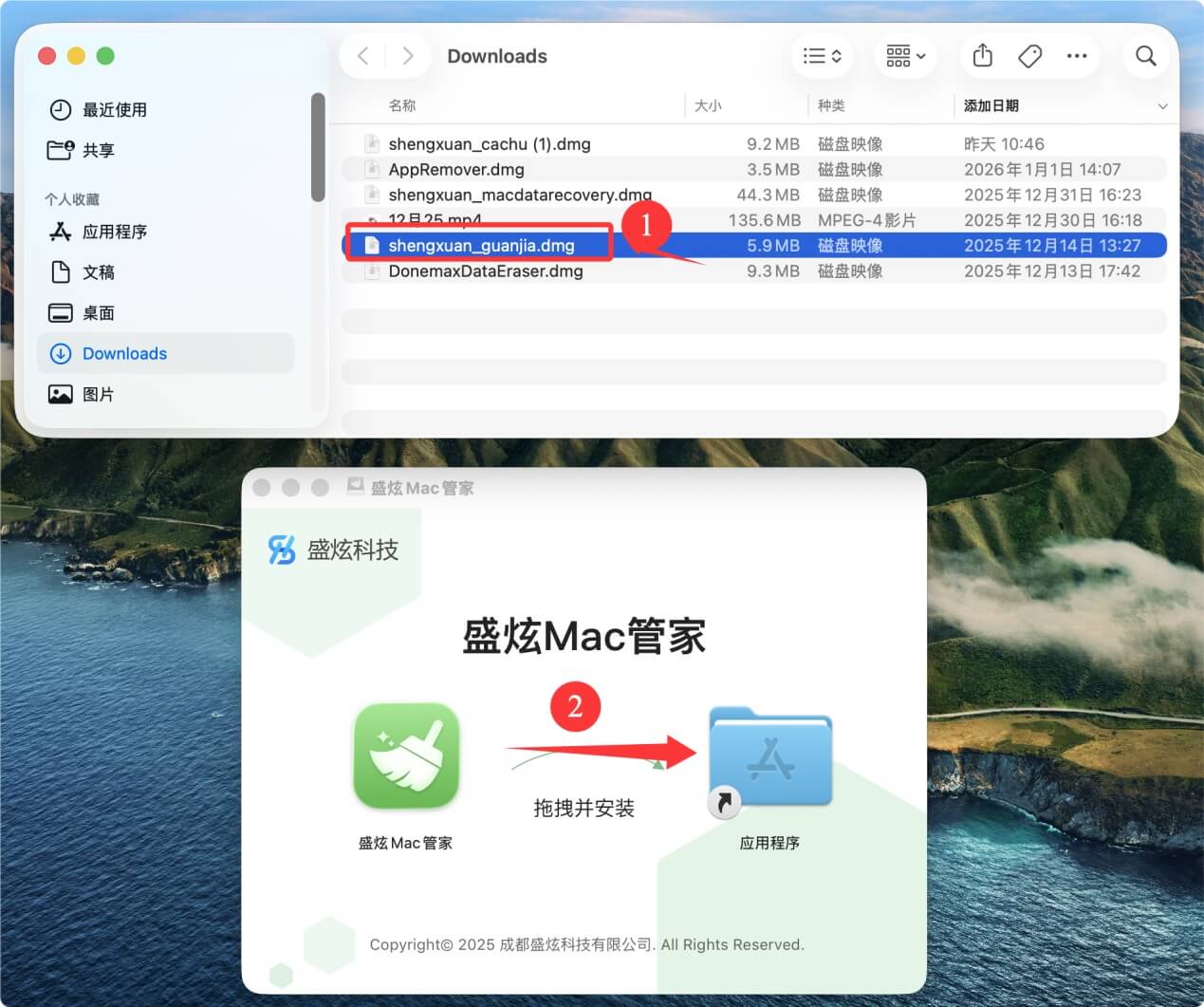The width and height of the screenshot is (1204, 1007).
Task: Click the more actions (…) icon
Action: pos(1076,56)
